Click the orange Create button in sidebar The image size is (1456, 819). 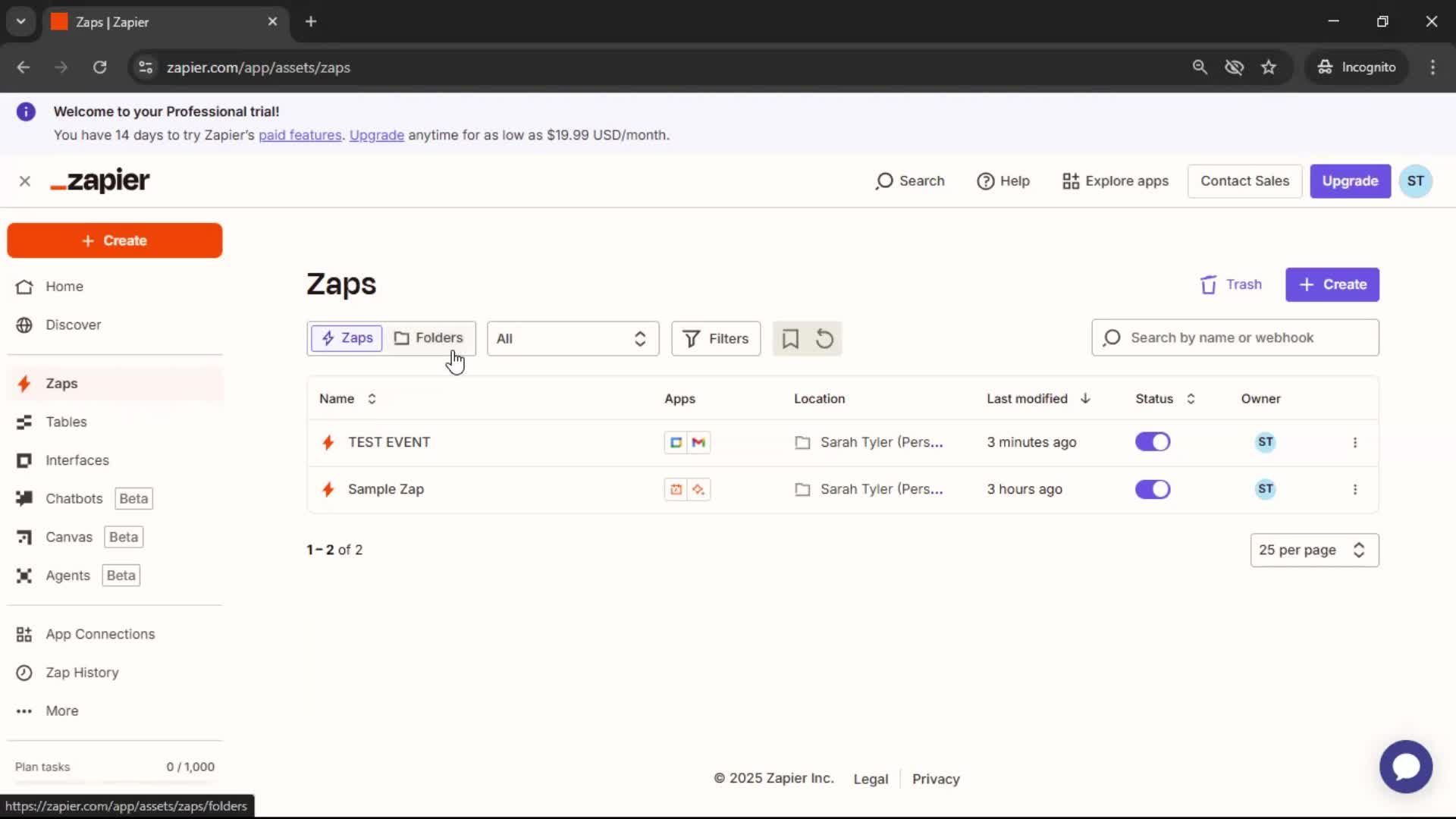point(115,240)
